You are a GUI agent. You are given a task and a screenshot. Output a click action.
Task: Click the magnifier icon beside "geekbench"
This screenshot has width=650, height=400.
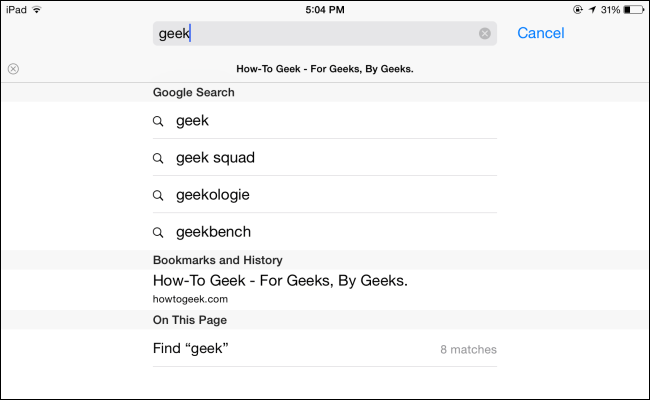pyautogui.click(x=158, y=232)
